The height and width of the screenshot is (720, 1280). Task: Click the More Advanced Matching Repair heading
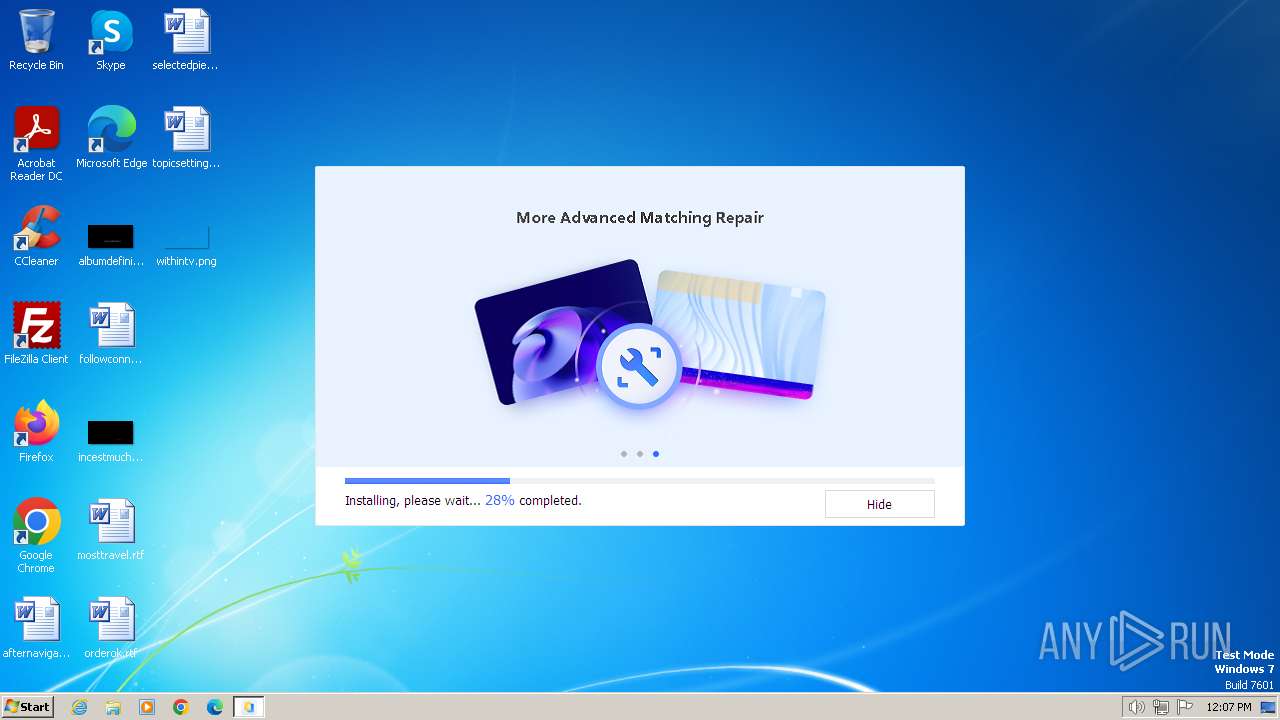640,217
